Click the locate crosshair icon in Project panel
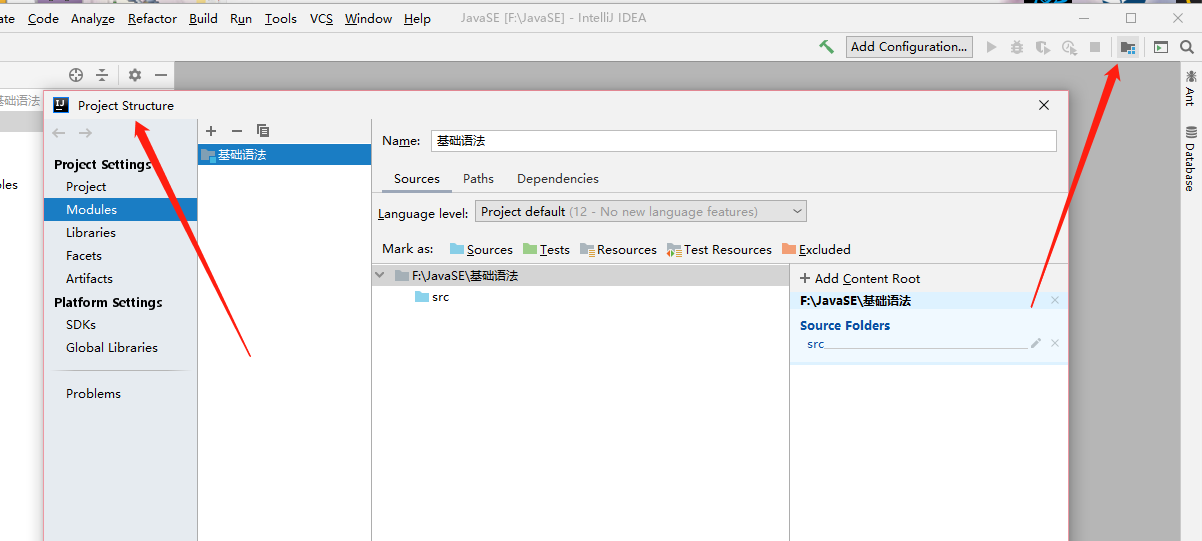 (x=76, y=75)
